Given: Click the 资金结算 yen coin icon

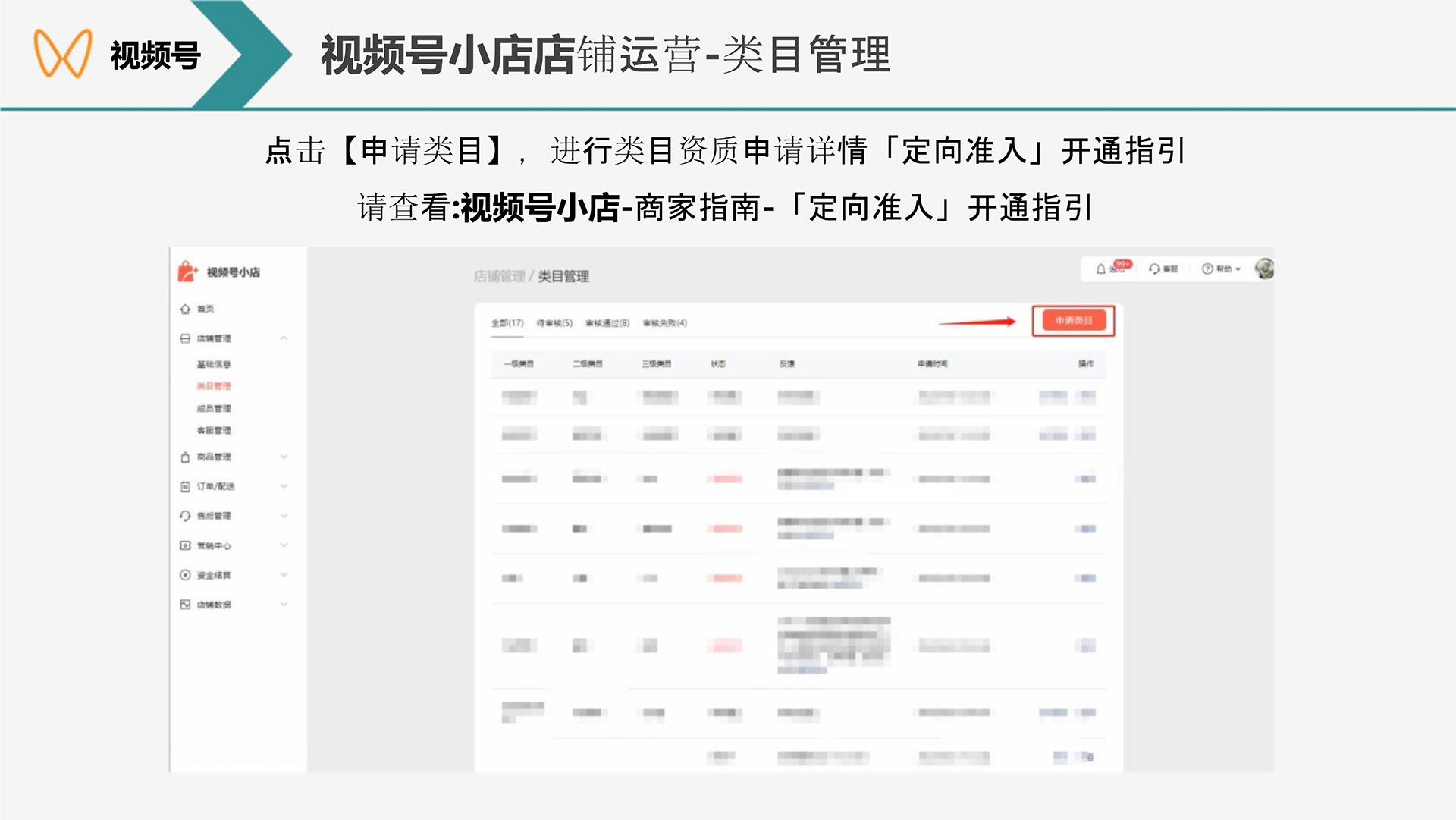Looking at the screenshot, I should click(185, 575).
